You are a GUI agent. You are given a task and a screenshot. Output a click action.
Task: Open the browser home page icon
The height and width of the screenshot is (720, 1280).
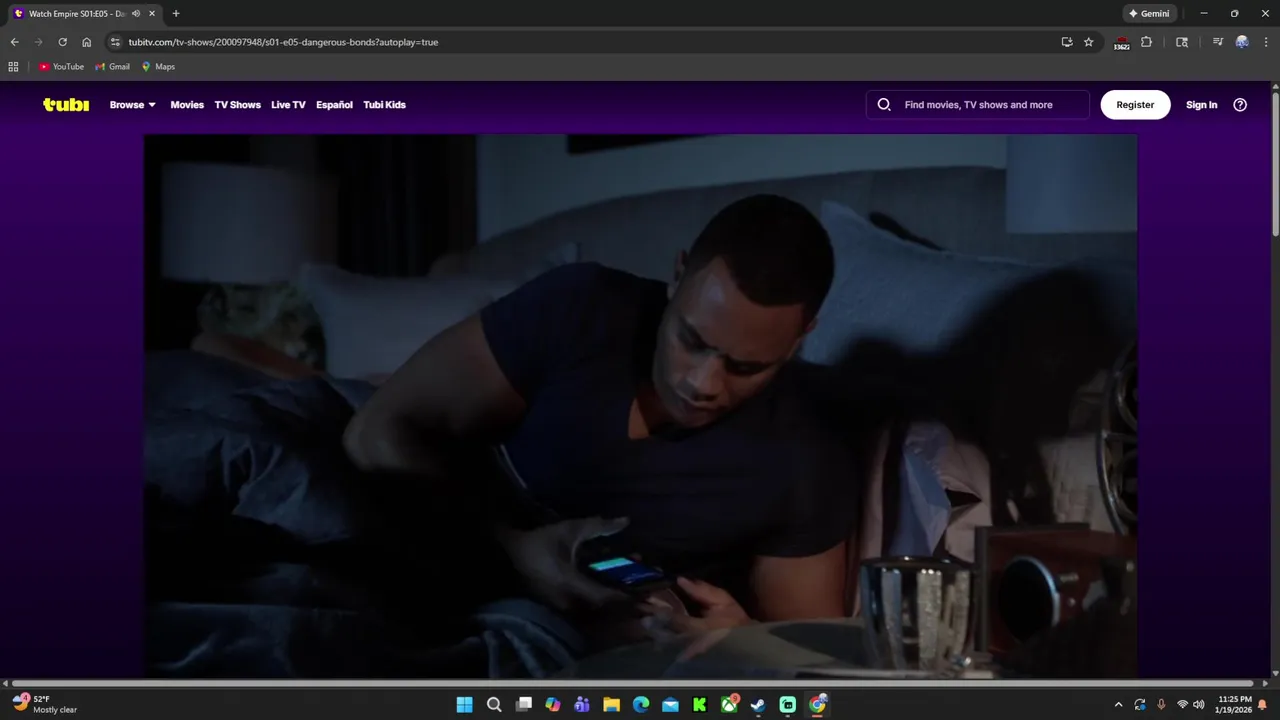(x=86, y=42)
